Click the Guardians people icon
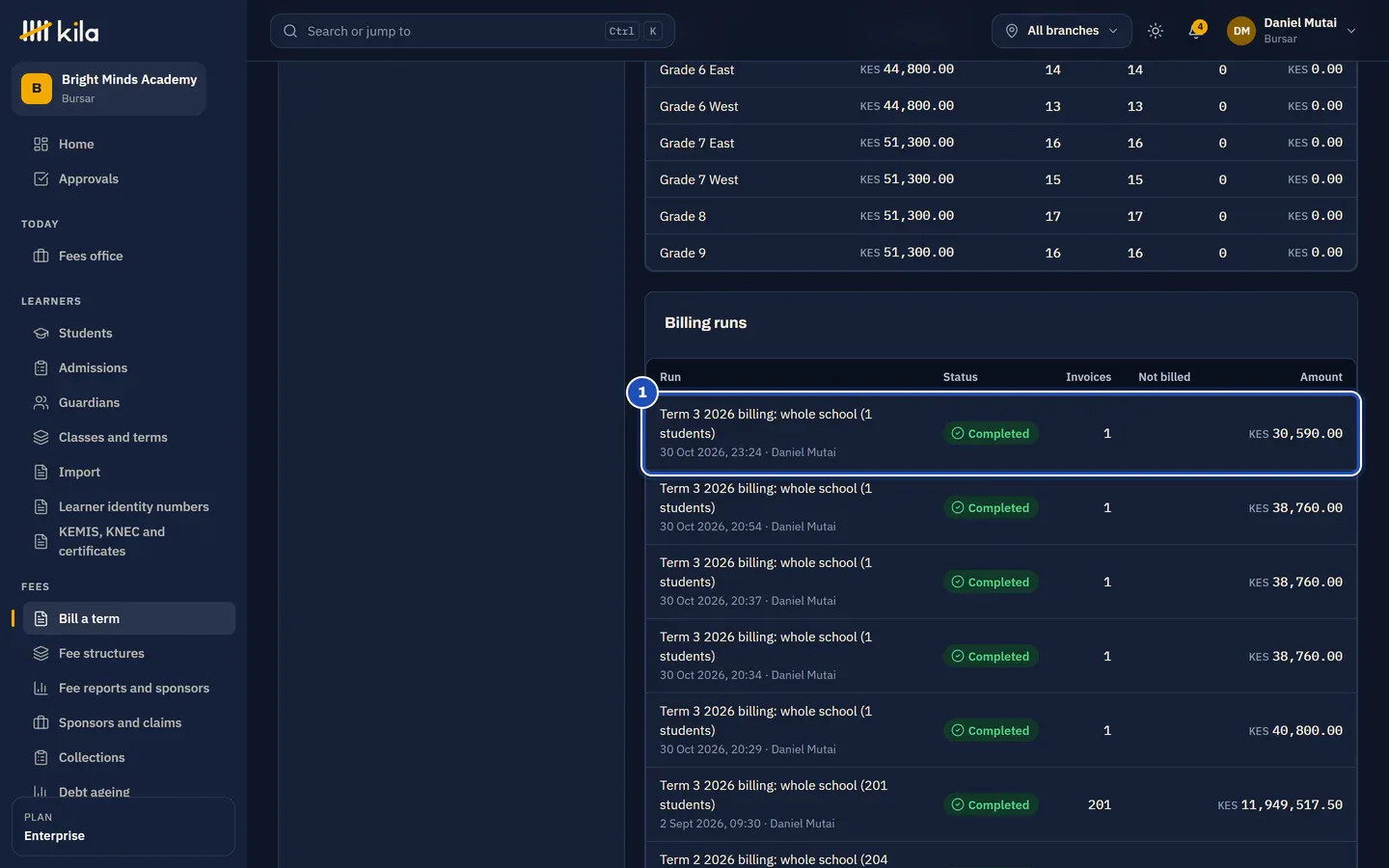 41,402
